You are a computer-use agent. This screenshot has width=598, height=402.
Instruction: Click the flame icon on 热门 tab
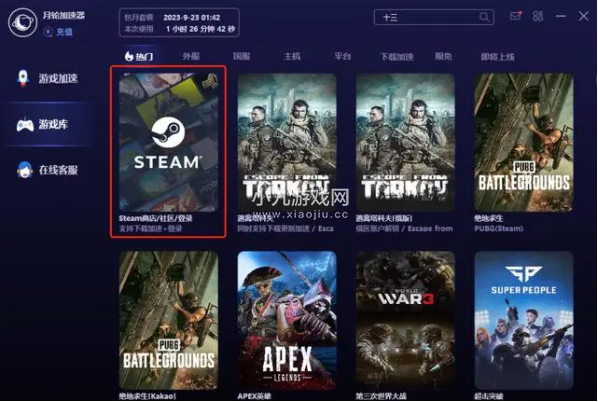click(x=129, y=56)
